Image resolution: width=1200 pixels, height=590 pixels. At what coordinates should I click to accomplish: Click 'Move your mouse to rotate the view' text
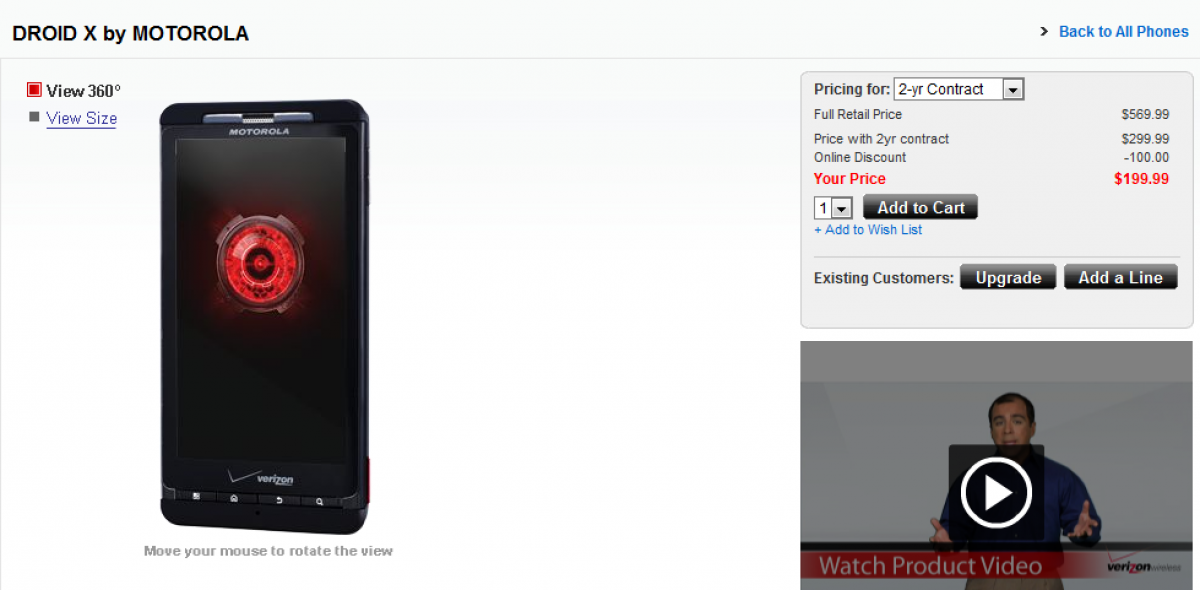268,551
